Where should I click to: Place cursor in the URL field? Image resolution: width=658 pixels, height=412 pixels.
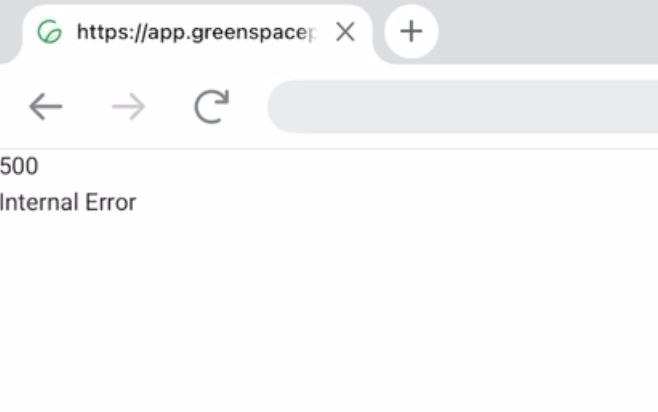[460, 106]
